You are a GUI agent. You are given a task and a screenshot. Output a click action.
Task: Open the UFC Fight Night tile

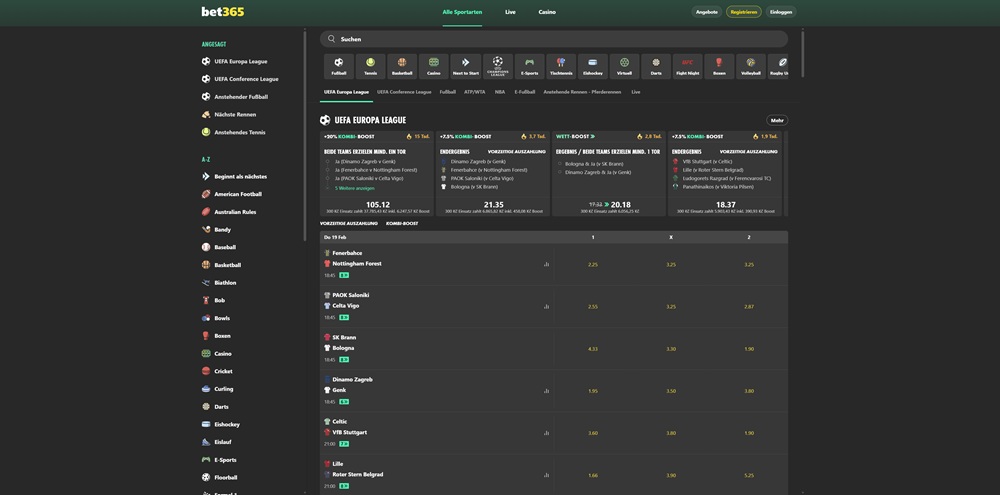688,66
